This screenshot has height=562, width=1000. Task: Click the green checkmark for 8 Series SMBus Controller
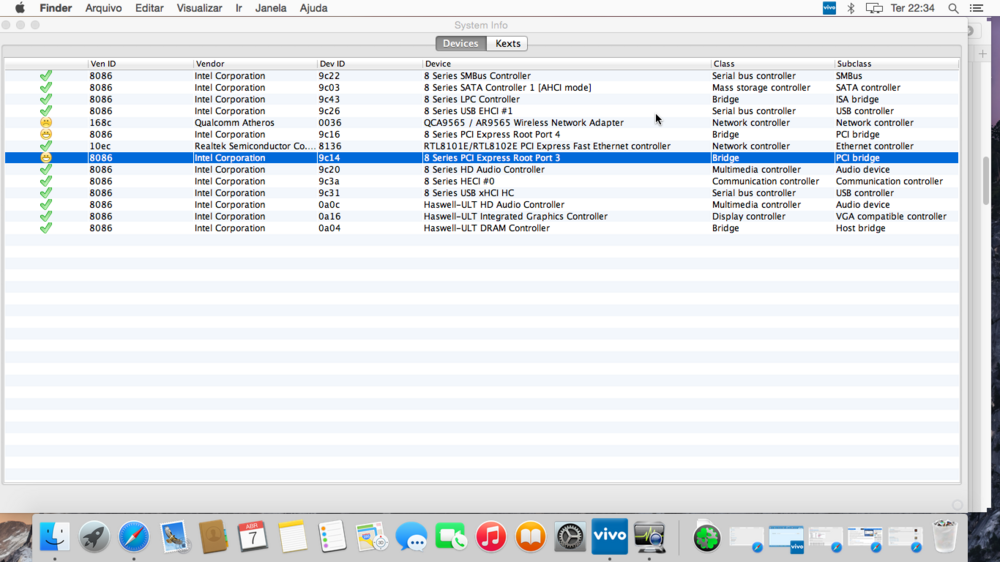46,76
